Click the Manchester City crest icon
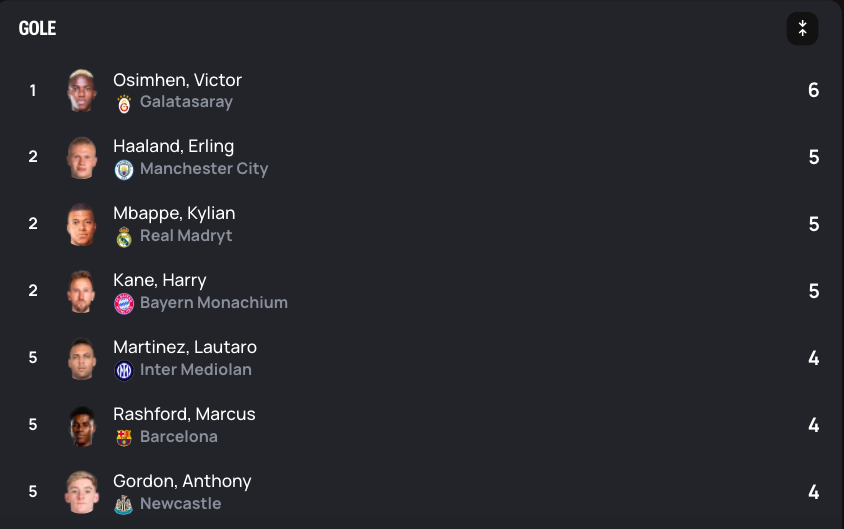This screenshot has width=844, height=529. (124, 170)
